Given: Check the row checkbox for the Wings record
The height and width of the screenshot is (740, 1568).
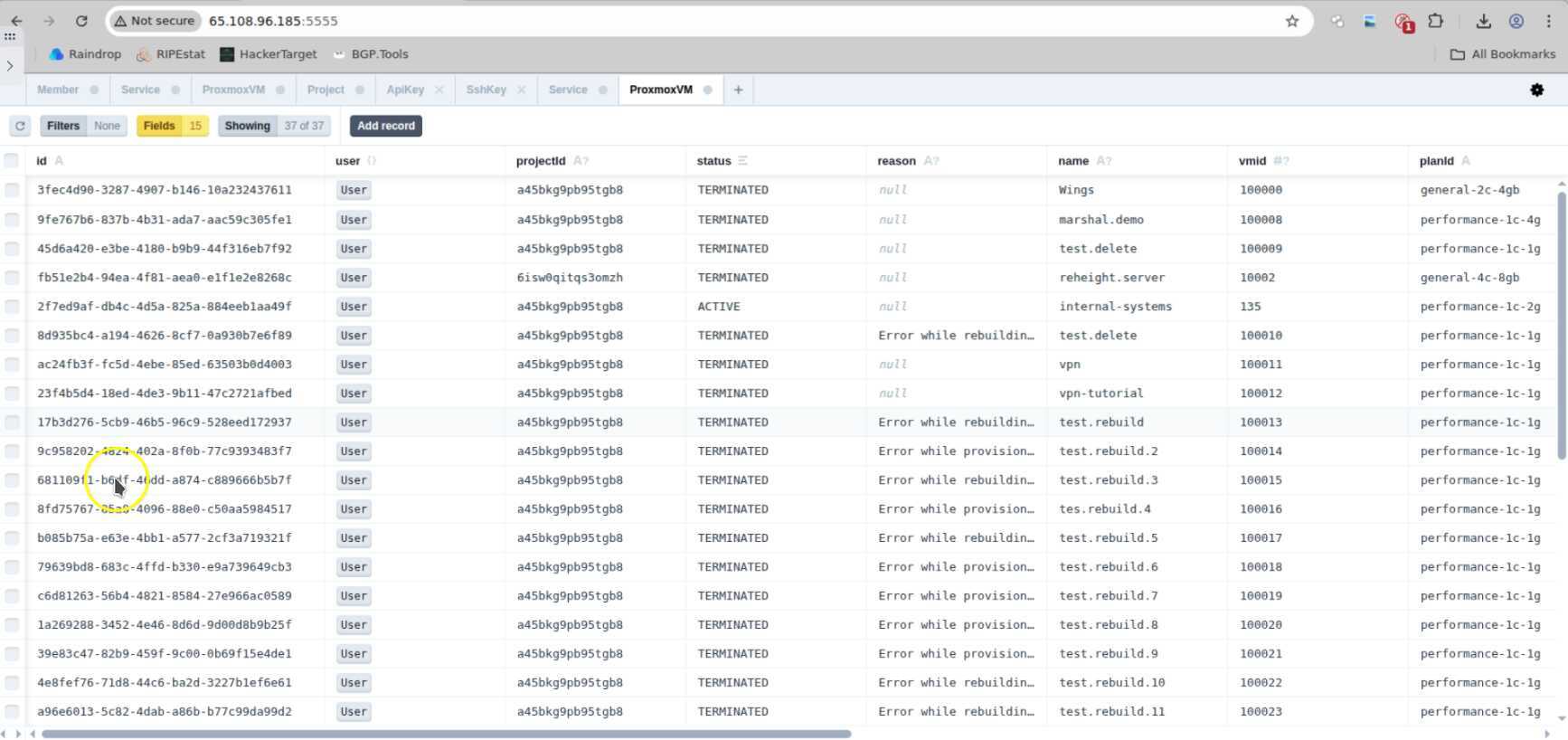Looking at the screenshot, I should [x=12, y=190].
